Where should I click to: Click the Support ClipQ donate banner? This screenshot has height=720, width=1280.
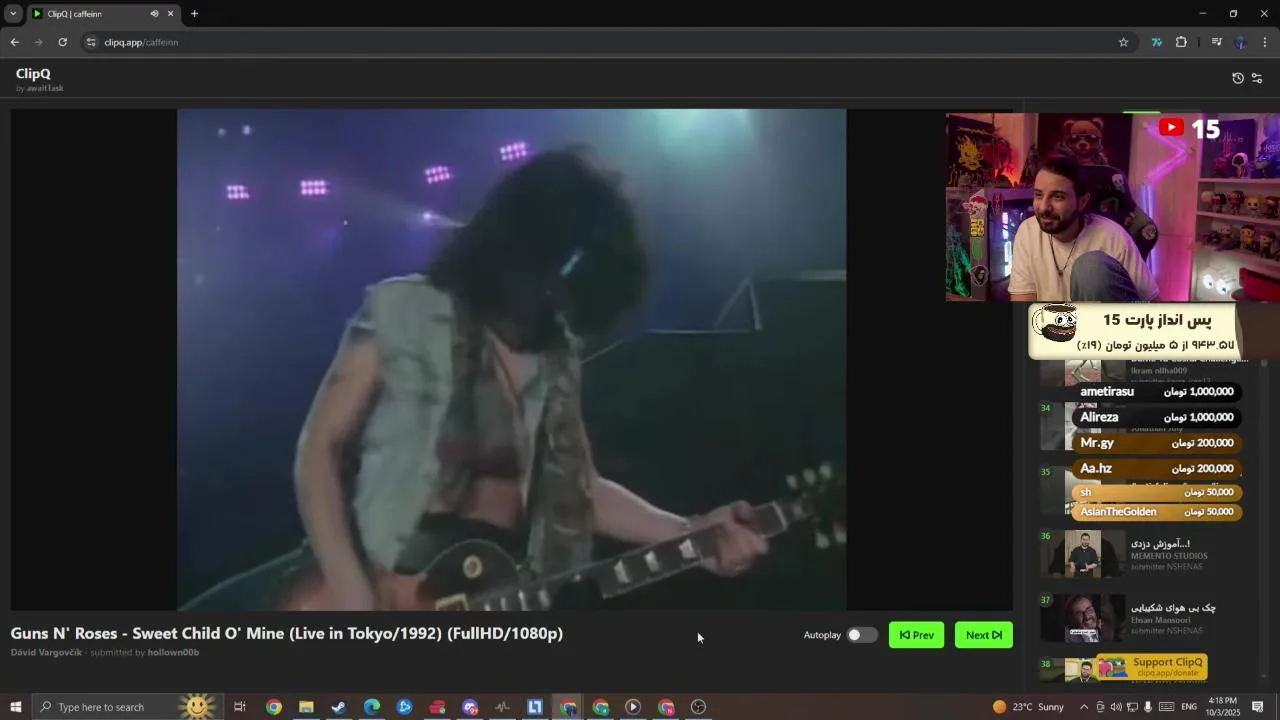pos(1152,667)
